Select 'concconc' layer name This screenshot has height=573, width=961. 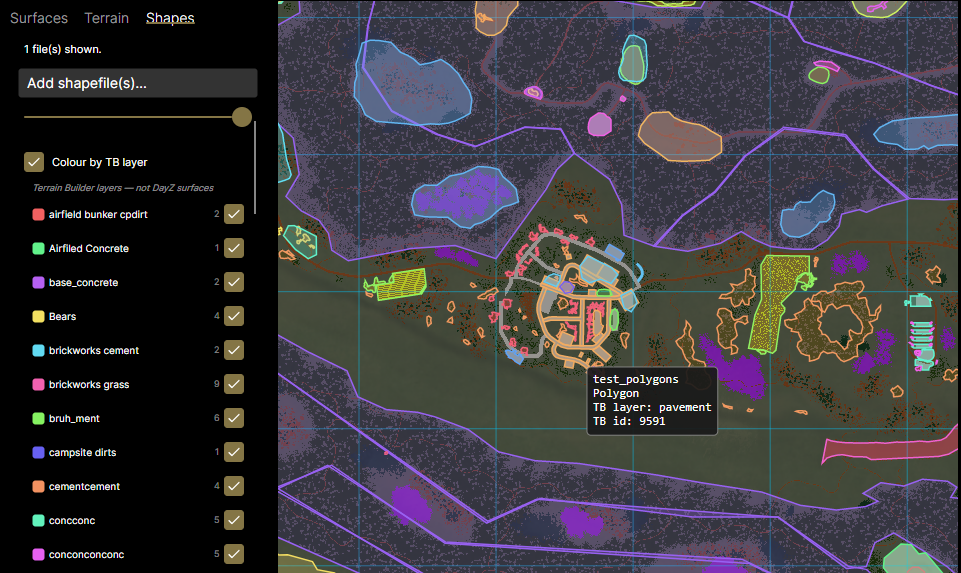tap(72, 520)
